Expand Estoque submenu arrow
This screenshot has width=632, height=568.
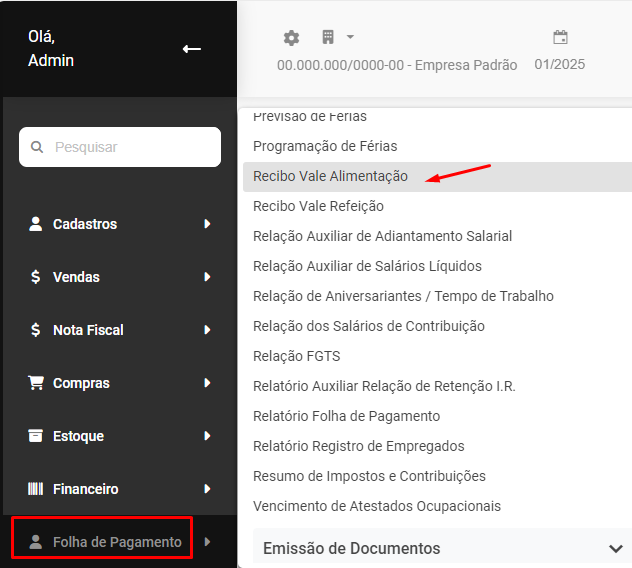pyautogui.click(x=207, y=436)
